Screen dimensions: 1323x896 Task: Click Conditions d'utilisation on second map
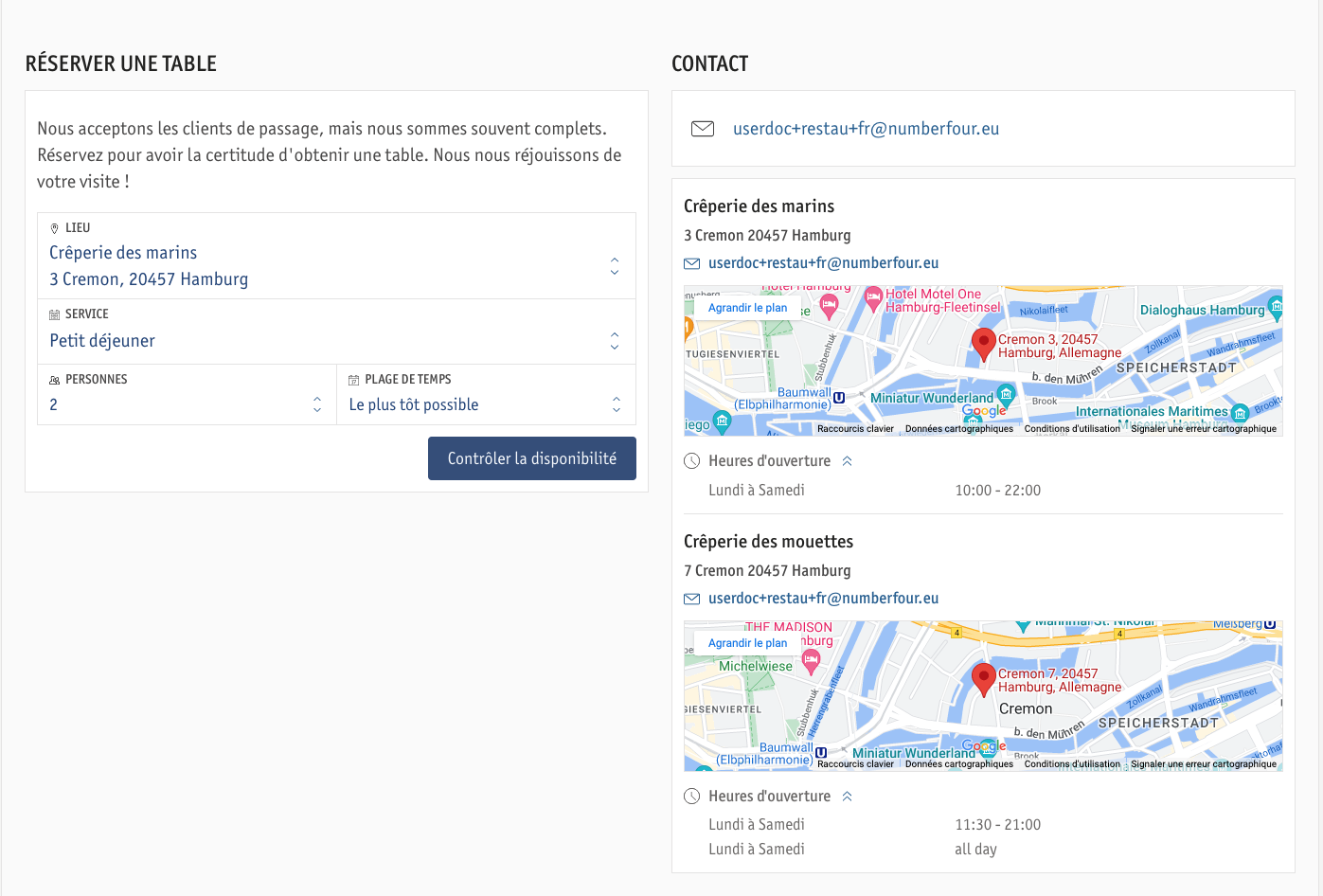tap(1072, 764)
